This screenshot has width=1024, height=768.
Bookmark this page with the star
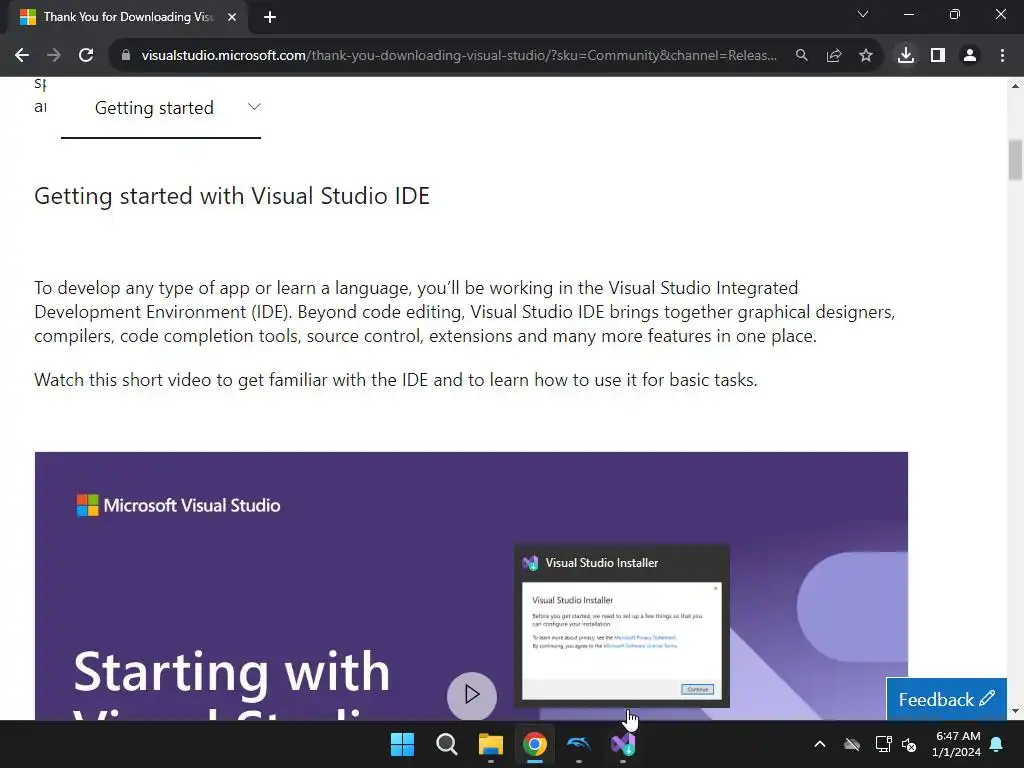tap(866, 56)
